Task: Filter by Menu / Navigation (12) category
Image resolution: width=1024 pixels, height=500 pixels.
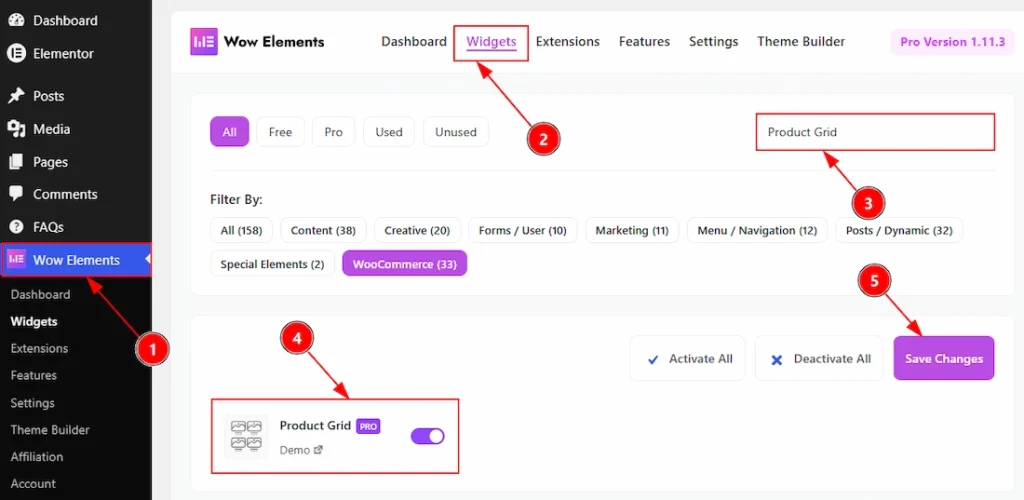Action: (757, 230)
